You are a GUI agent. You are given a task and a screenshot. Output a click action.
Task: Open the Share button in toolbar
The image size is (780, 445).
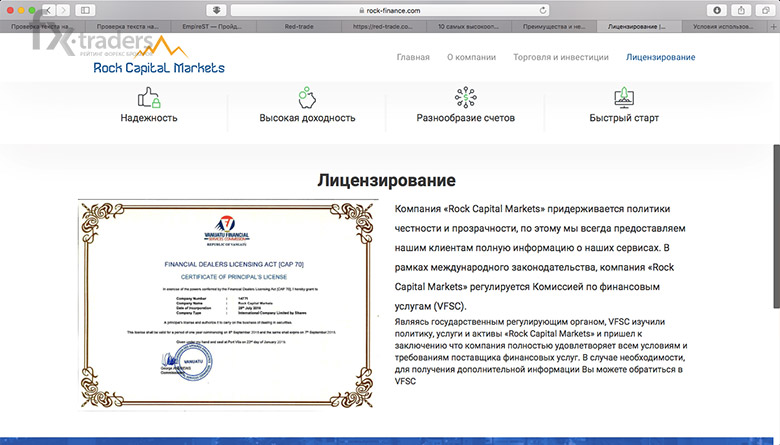tap(741, 10)
